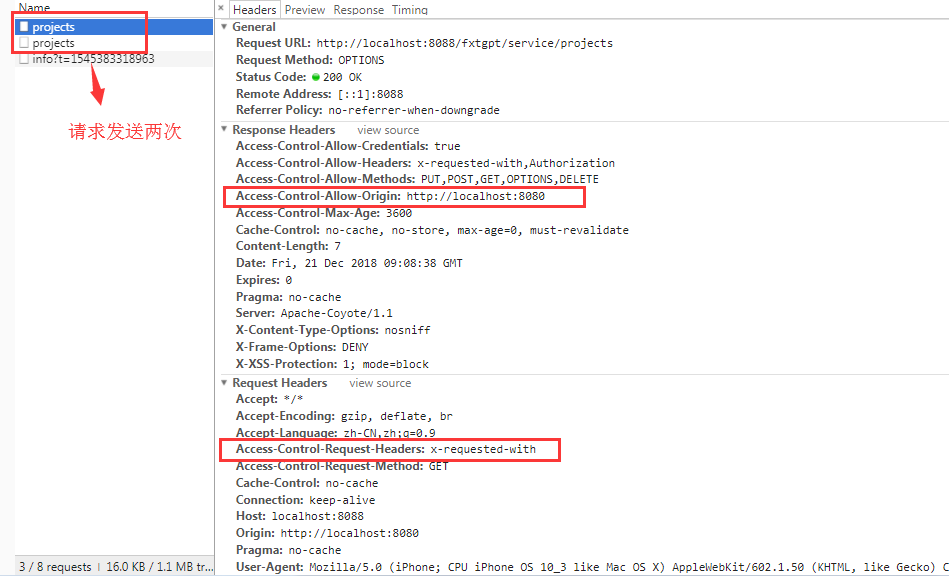Click the Server: Apache-Coyote/1.1 line
Image resolution: width=949 pixels, height=576 pixels.
(314, 313)
